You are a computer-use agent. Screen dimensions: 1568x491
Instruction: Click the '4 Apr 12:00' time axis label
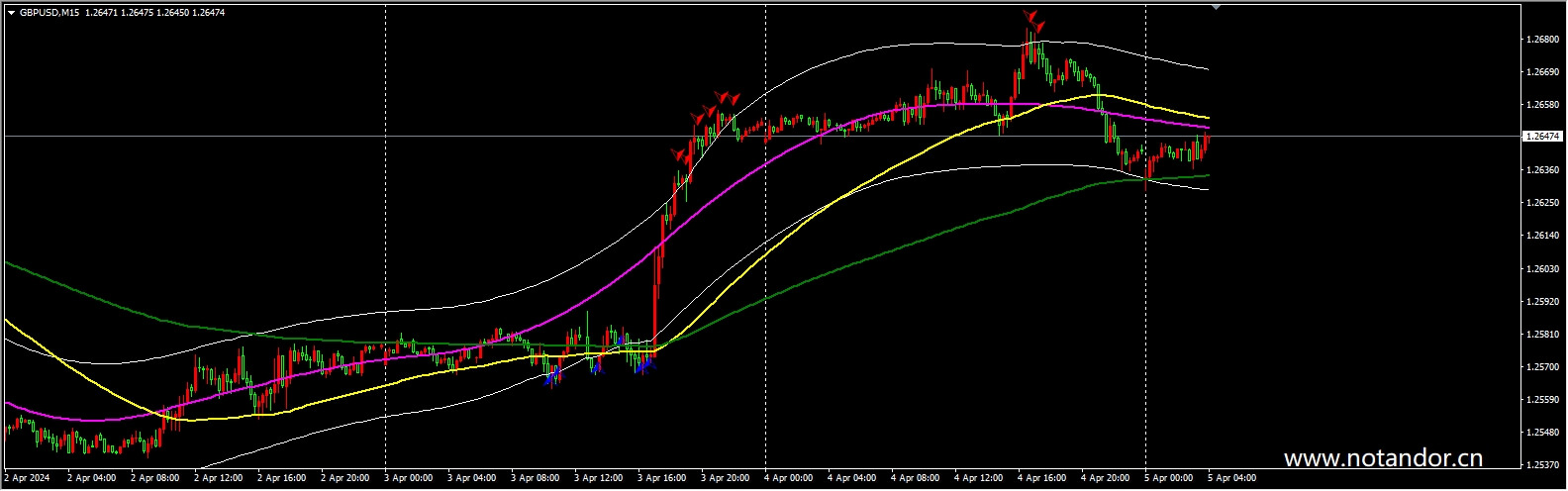[x=978, y=478]
